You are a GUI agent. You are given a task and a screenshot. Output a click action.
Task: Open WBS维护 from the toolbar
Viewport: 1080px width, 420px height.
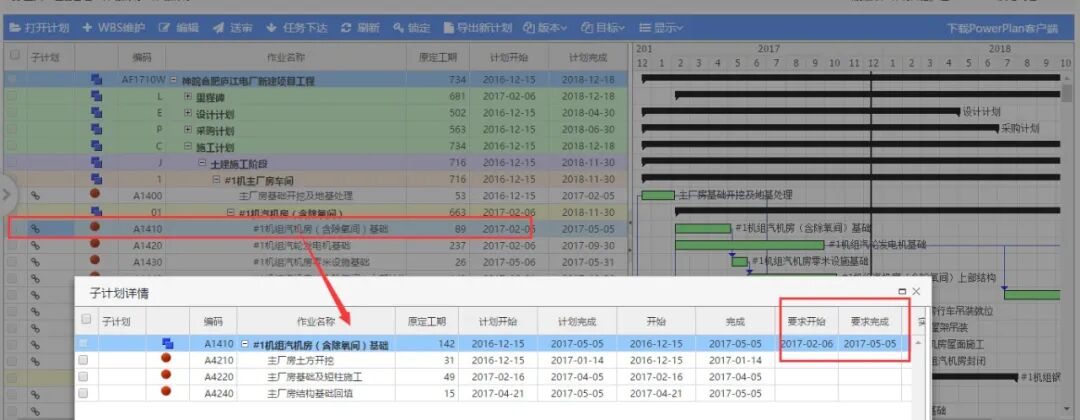tap(114, 28)
